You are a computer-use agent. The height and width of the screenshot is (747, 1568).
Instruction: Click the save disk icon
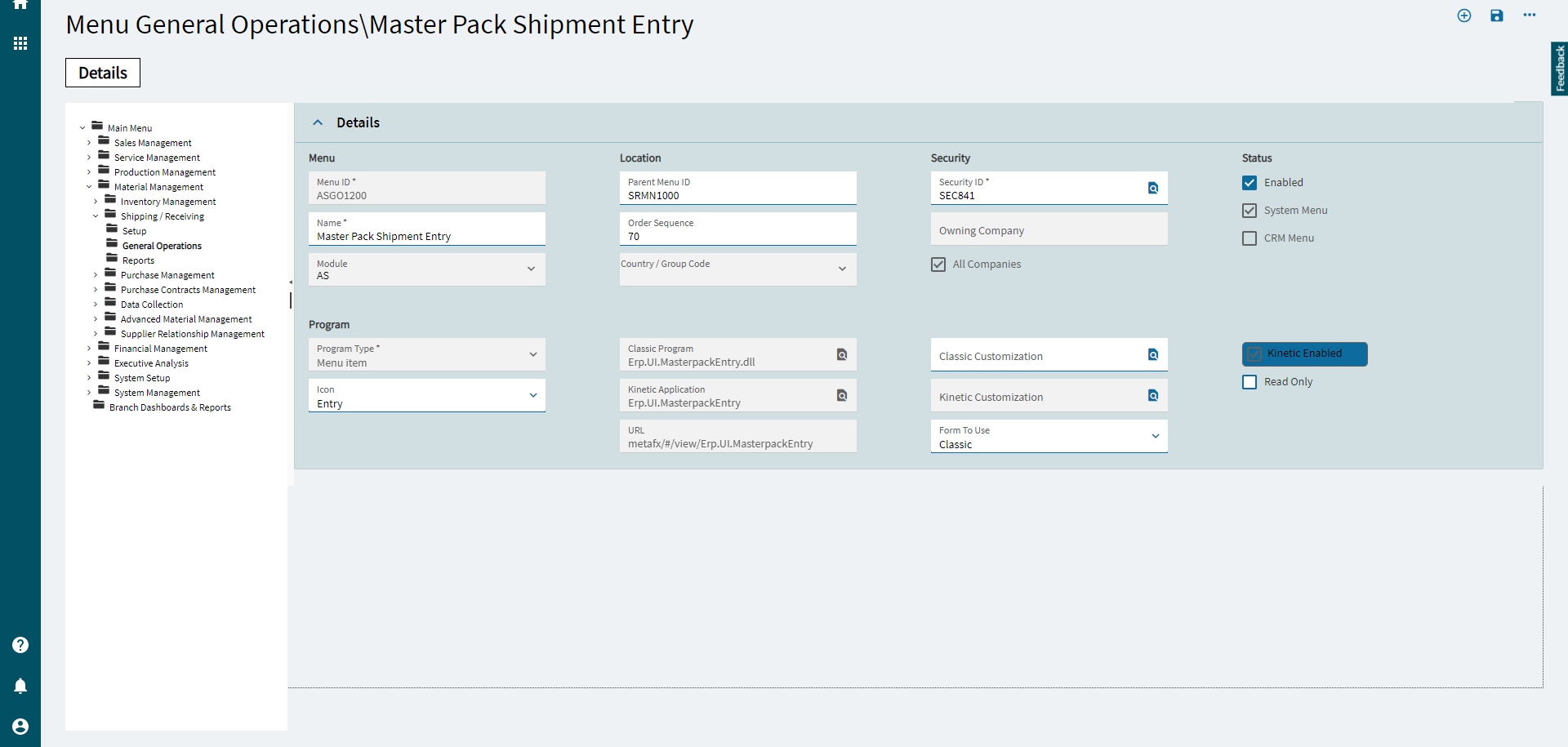1497,16
